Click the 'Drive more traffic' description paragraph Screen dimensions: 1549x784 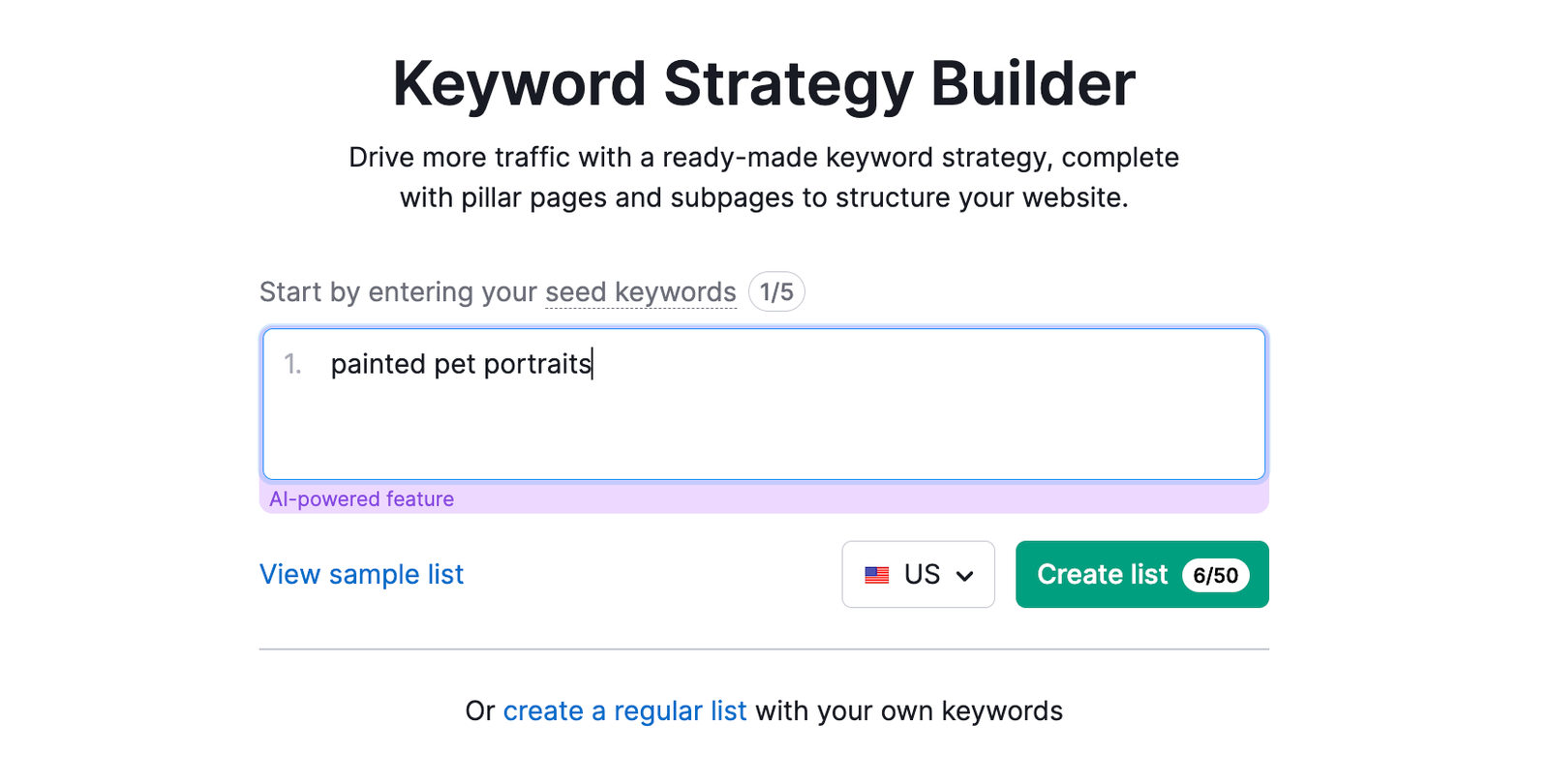(763, 177)
